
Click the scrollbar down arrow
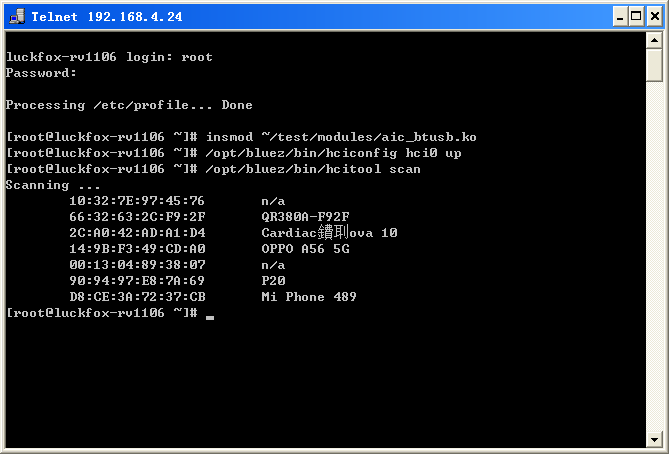[654, 439]
